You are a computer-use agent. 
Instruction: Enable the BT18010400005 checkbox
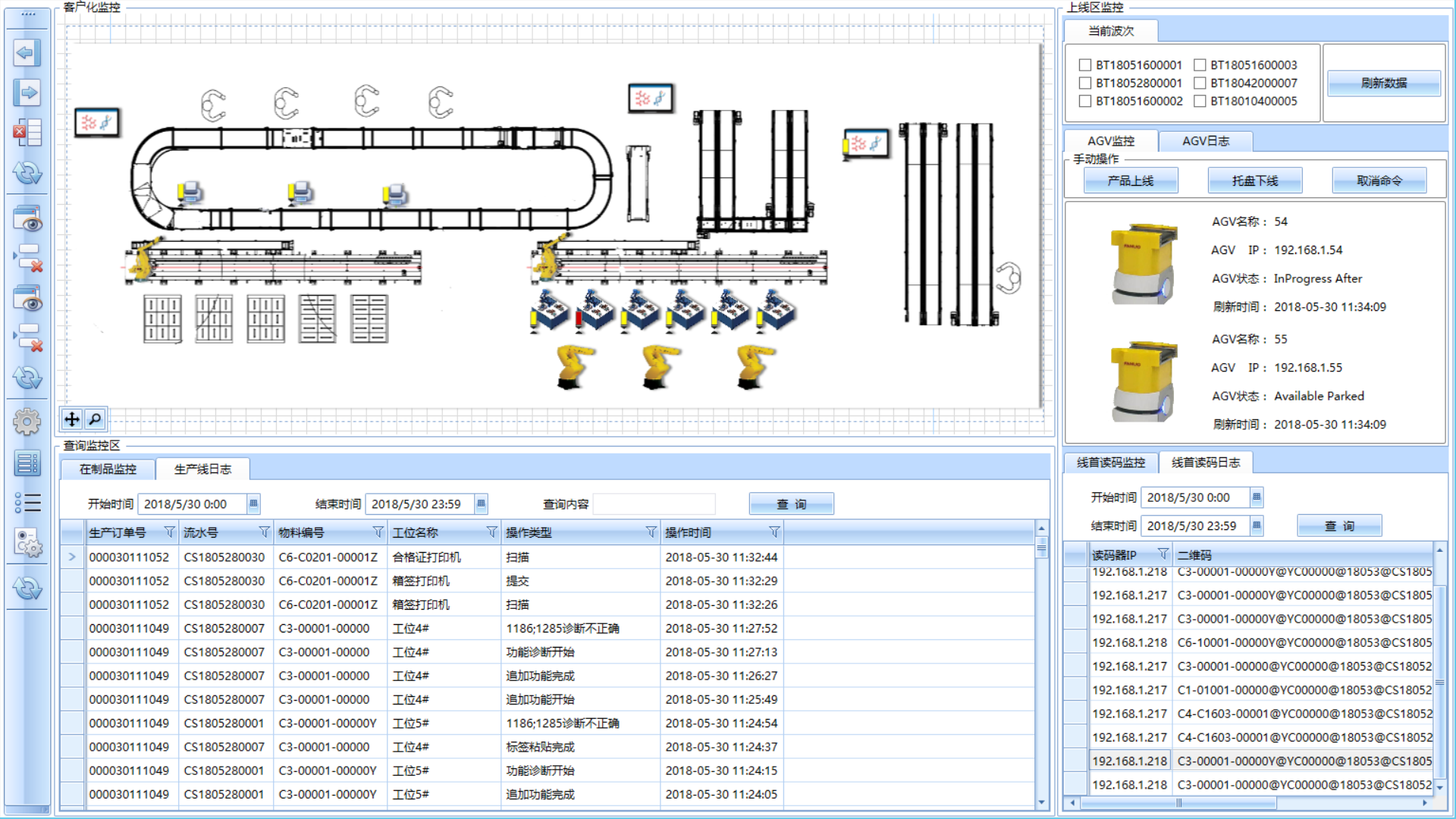(1200, 102)
